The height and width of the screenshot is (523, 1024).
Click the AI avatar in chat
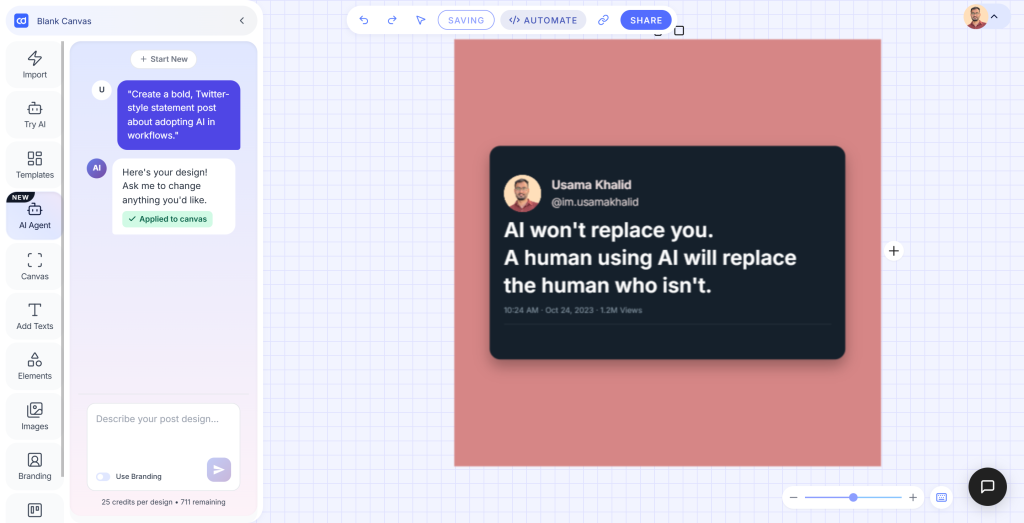pyautogui.click(x=97, y=168)
